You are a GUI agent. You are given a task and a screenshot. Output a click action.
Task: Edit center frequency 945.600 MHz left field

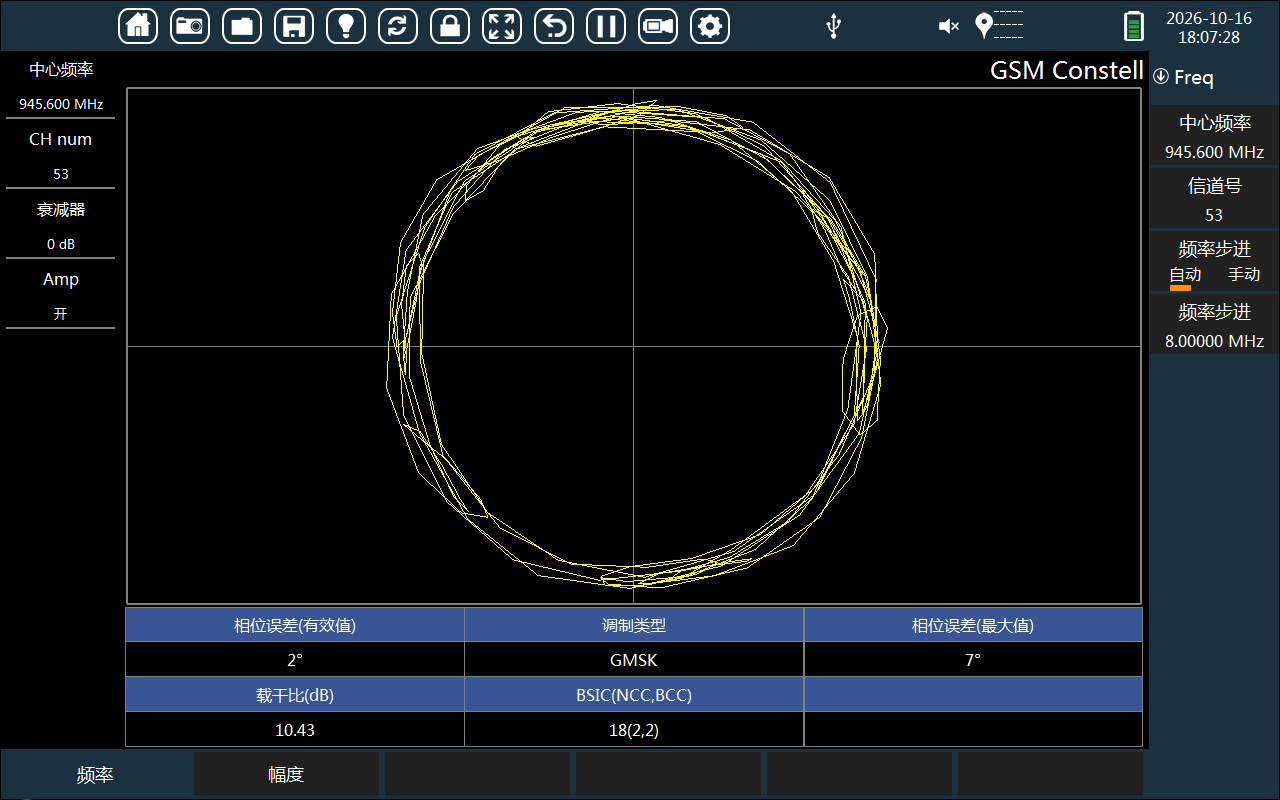pos(61,86)
